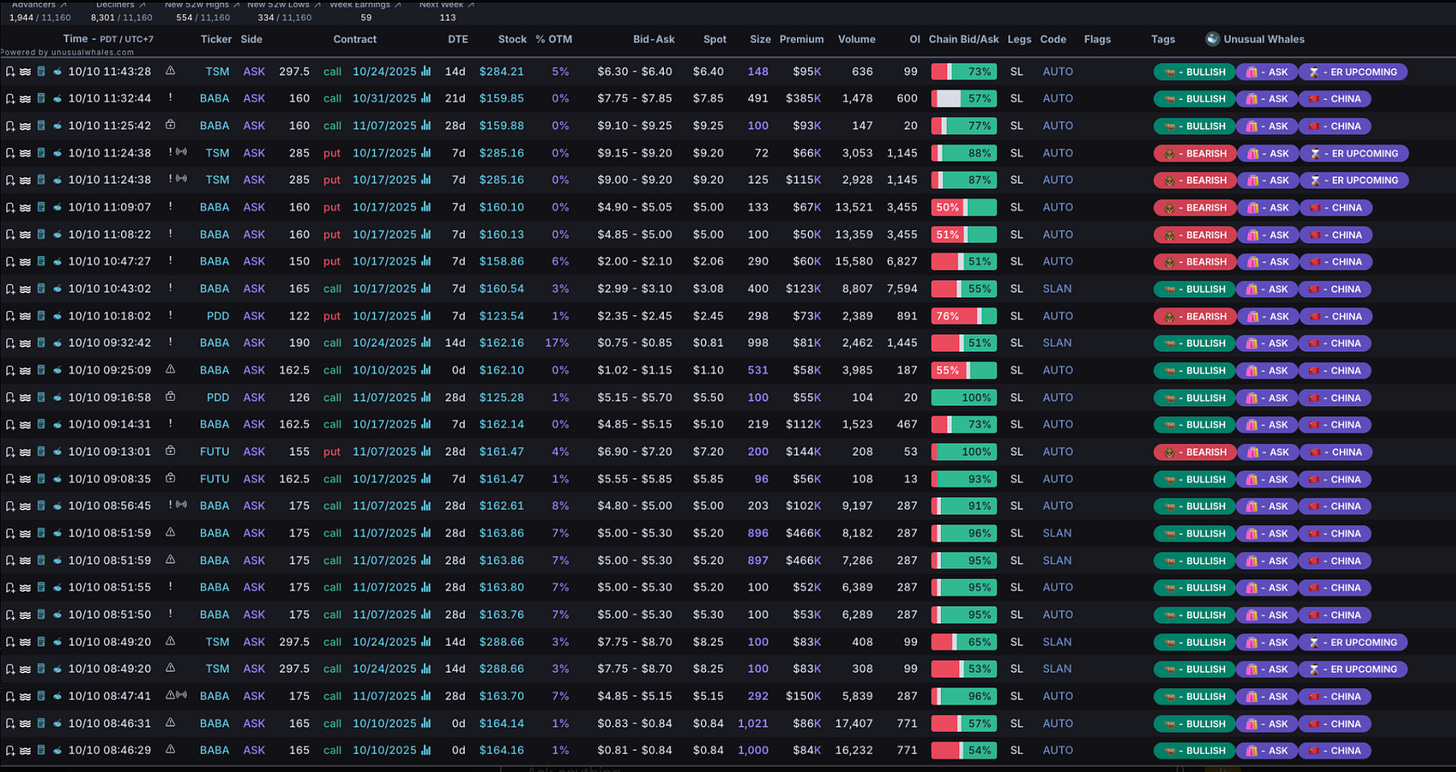Screen dimensions: 1456x772
Task: Click lock-bag icon on 11:25:42 BABA row
Action: 170,126
